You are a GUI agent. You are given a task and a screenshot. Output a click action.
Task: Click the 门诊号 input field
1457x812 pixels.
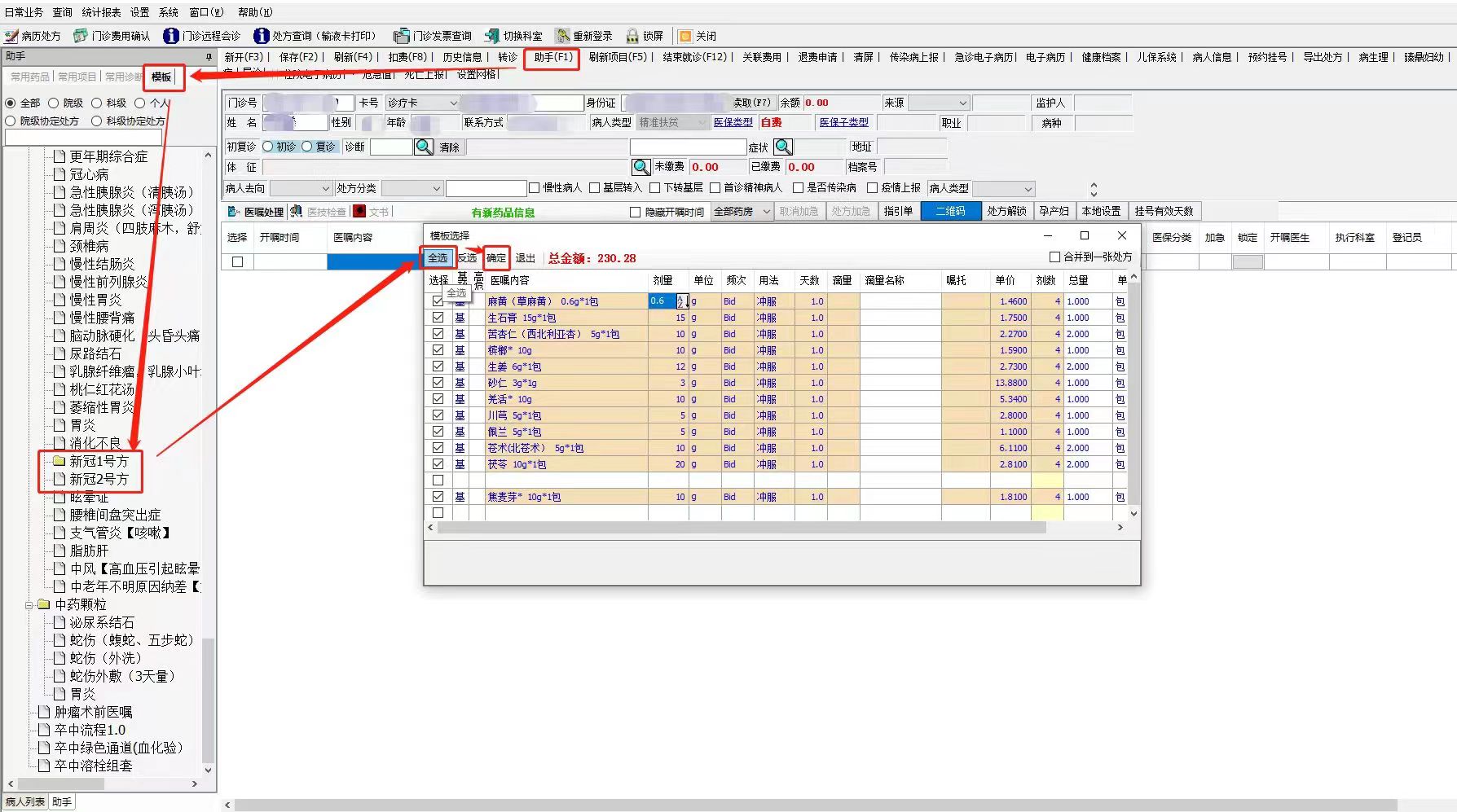[308, 103]
